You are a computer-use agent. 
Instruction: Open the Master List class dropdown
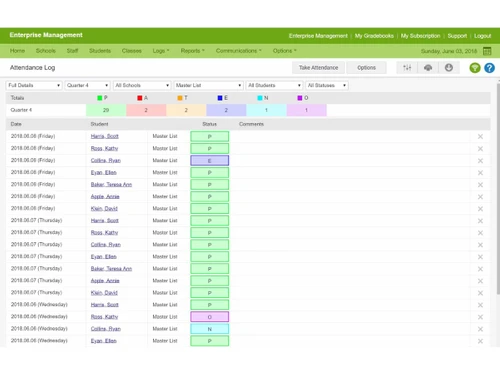[x=208, y=85]
